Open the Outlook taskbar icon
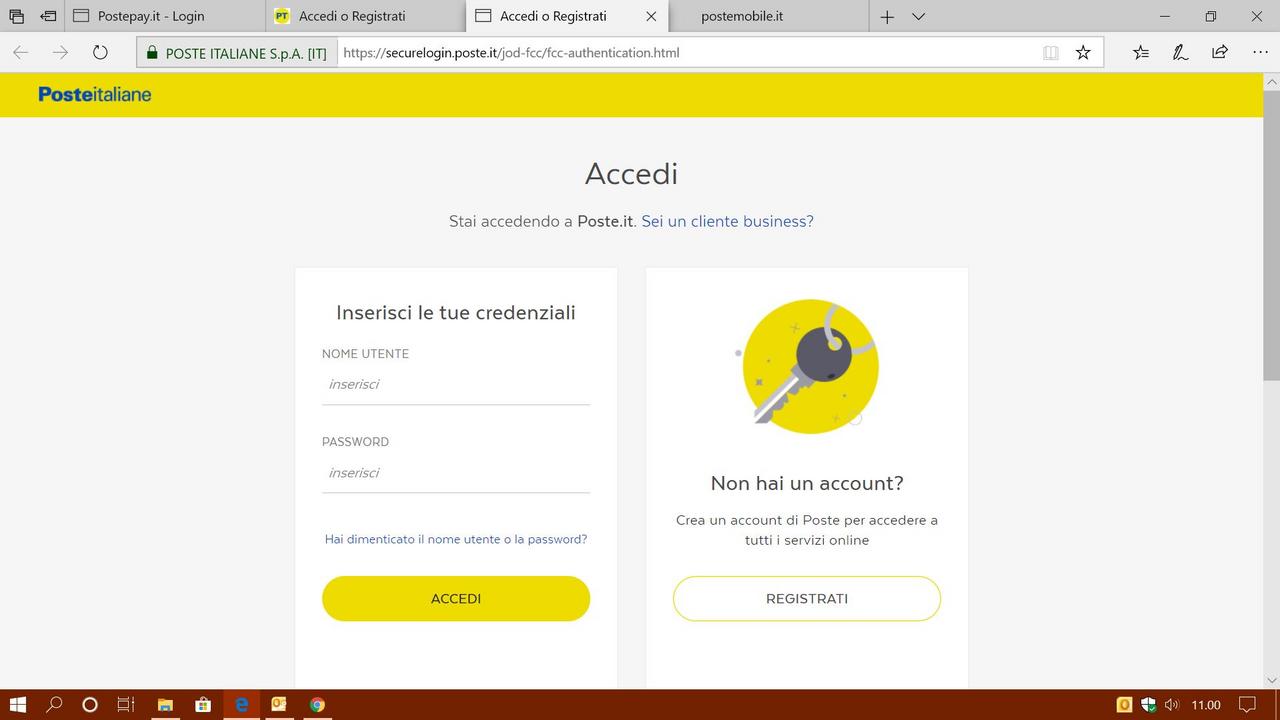 coord(279,704)
